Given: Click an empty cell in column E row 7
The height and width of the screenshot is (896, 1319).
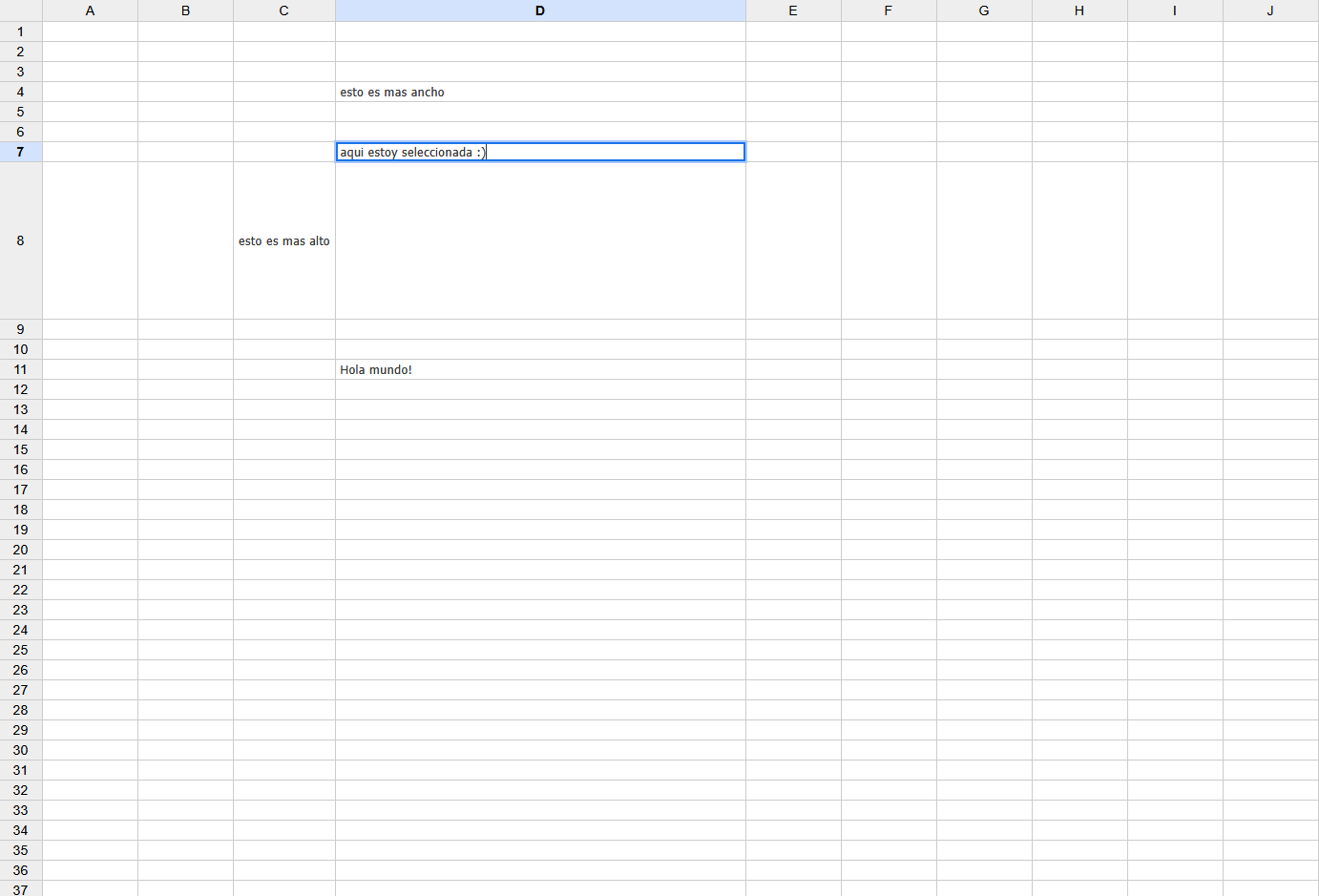Looking at the screenshot, I should (x=792, y=152).
